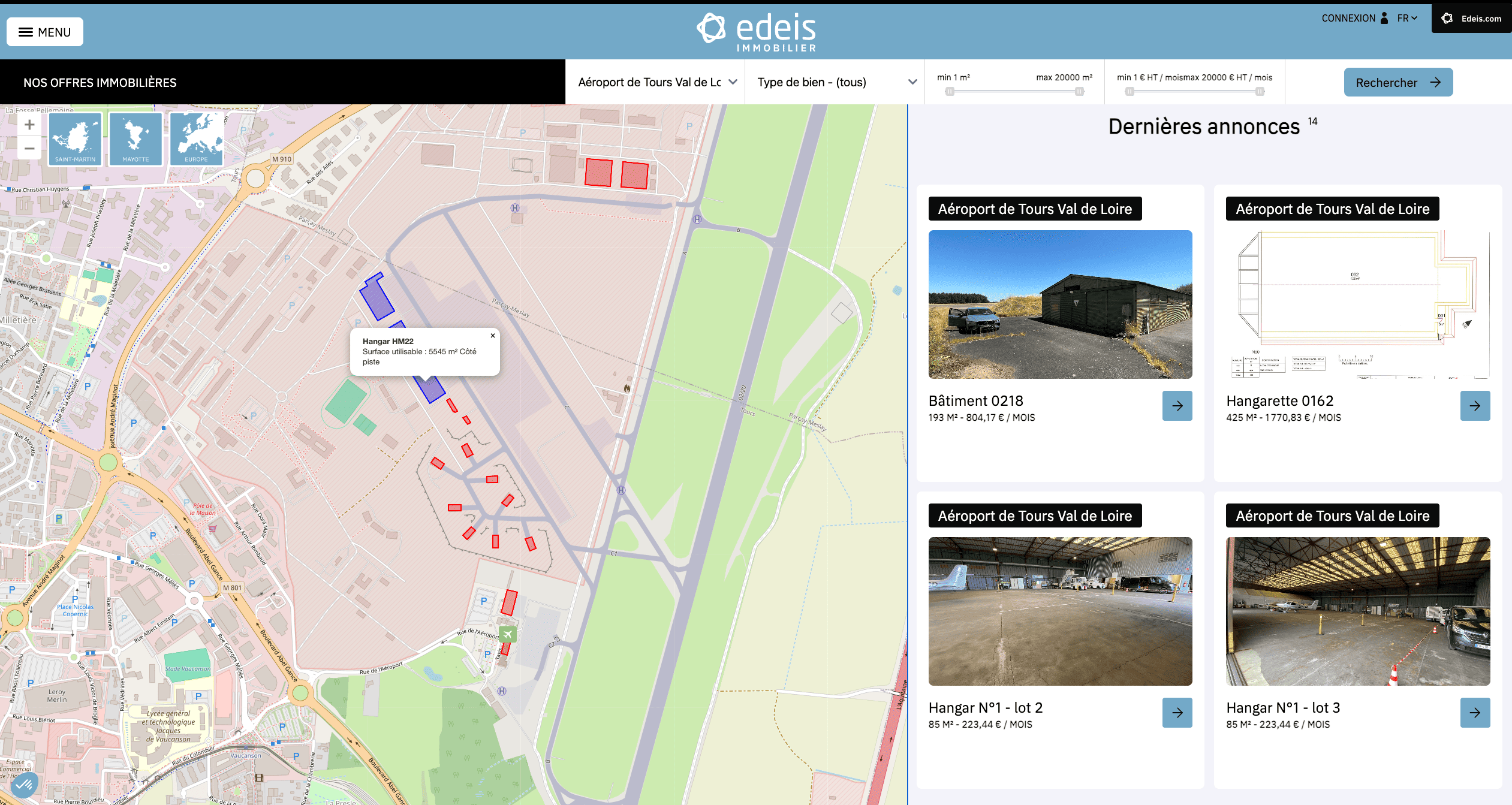
Task: Close the Hangar HM22 map popup
Action: [493, 335]
